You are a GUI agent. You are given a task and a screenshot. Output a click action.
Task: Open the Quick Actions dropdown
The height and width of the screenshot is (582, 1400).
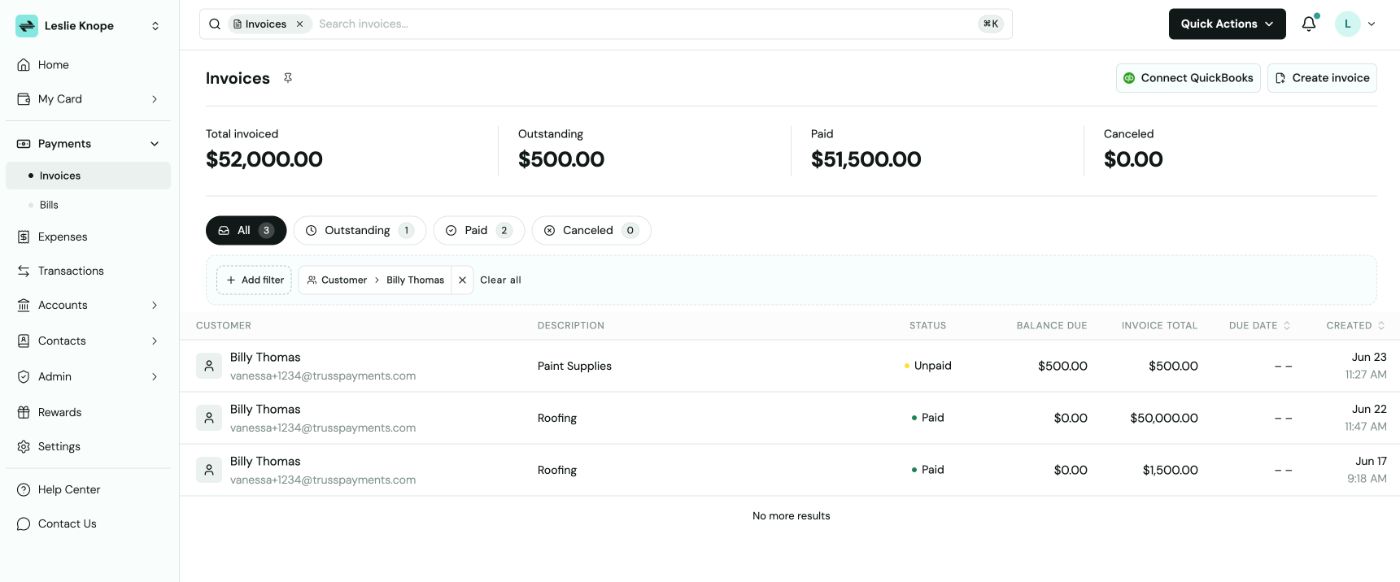[1227, 24]
